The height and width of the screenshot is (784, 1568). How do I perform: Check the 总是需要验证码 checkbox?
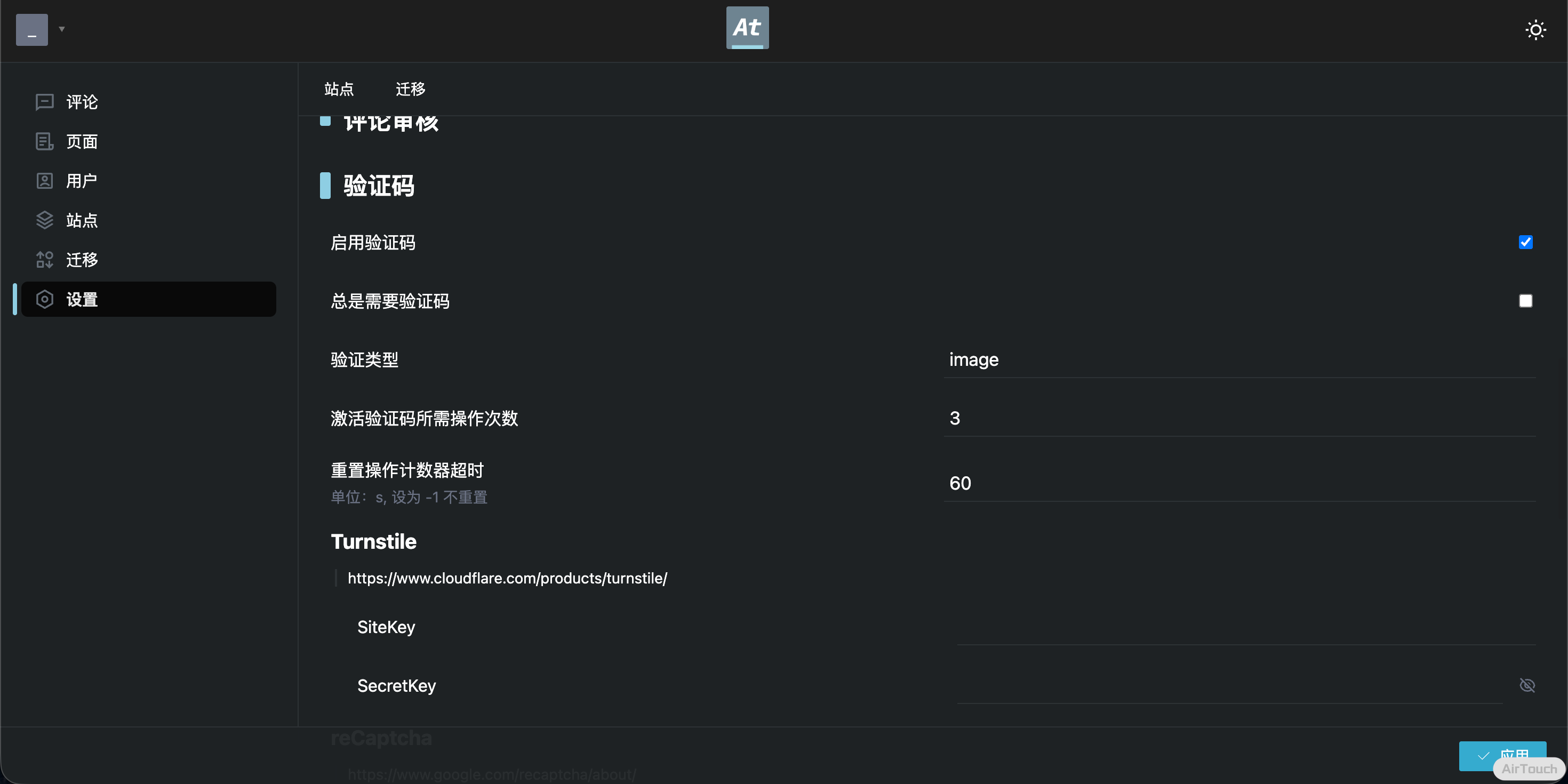(x=1525, y=301)
